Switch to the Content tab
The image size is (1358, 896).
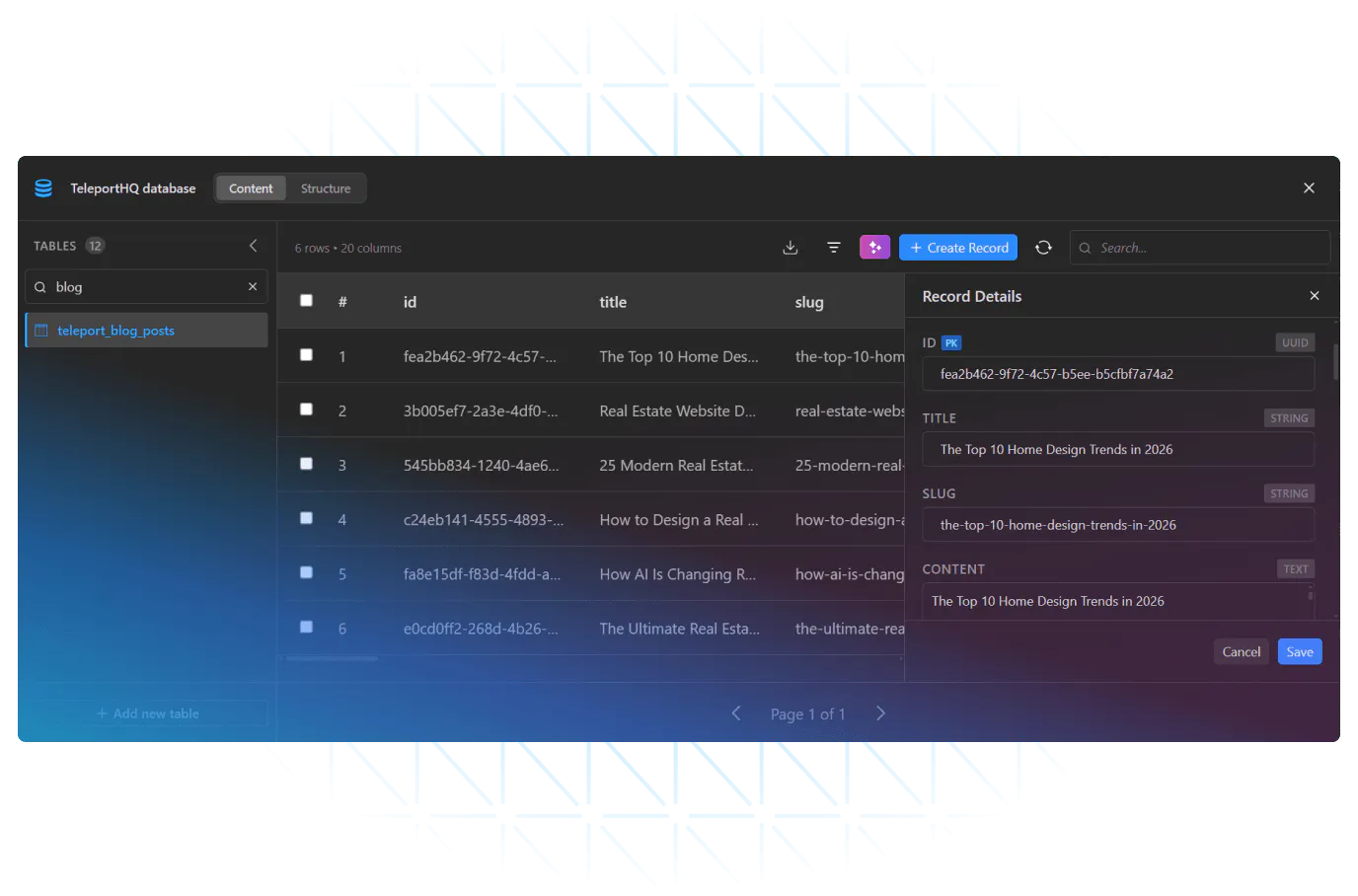(251, 188)
